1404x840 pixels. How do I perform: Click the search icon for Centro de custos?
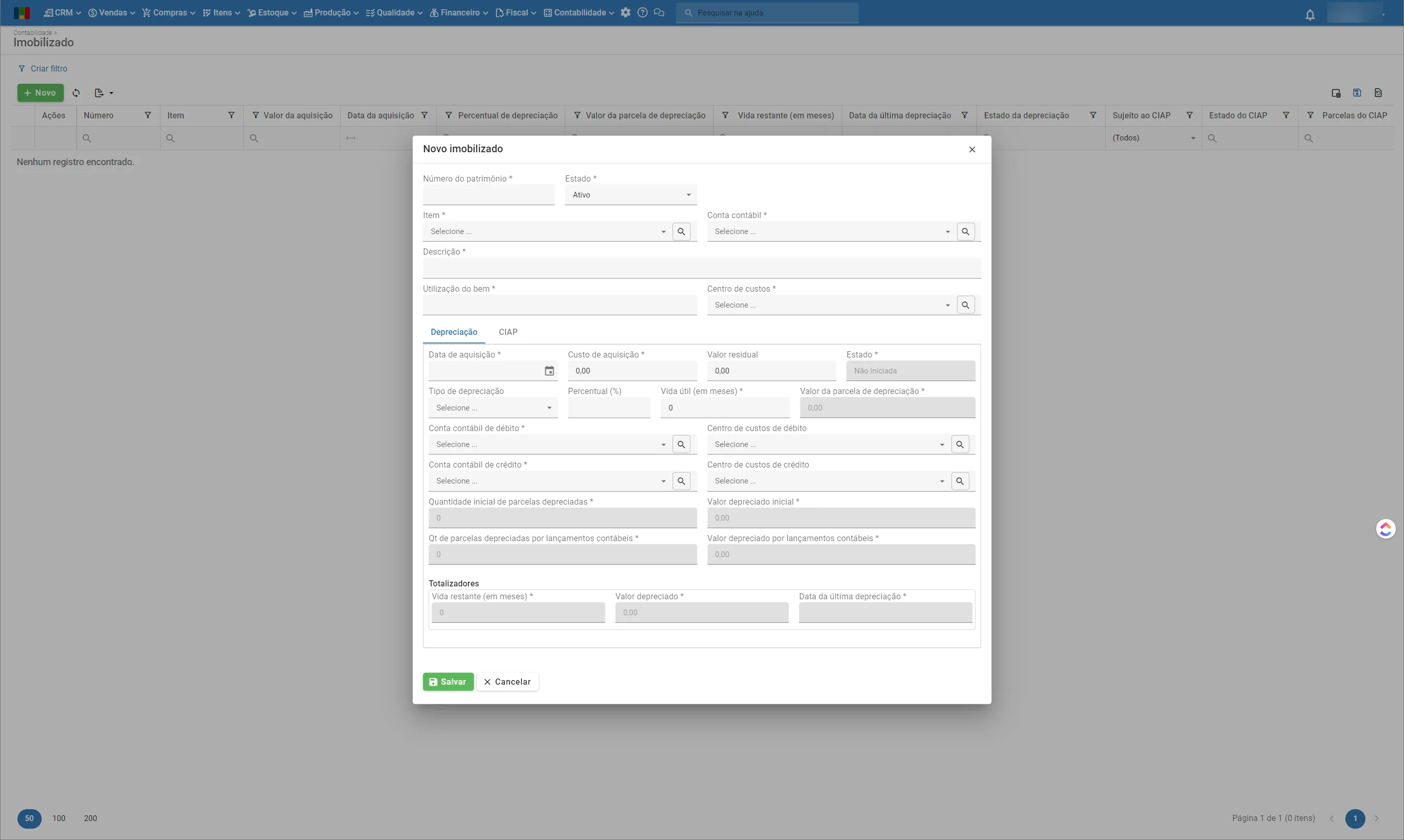coord(965,305)
